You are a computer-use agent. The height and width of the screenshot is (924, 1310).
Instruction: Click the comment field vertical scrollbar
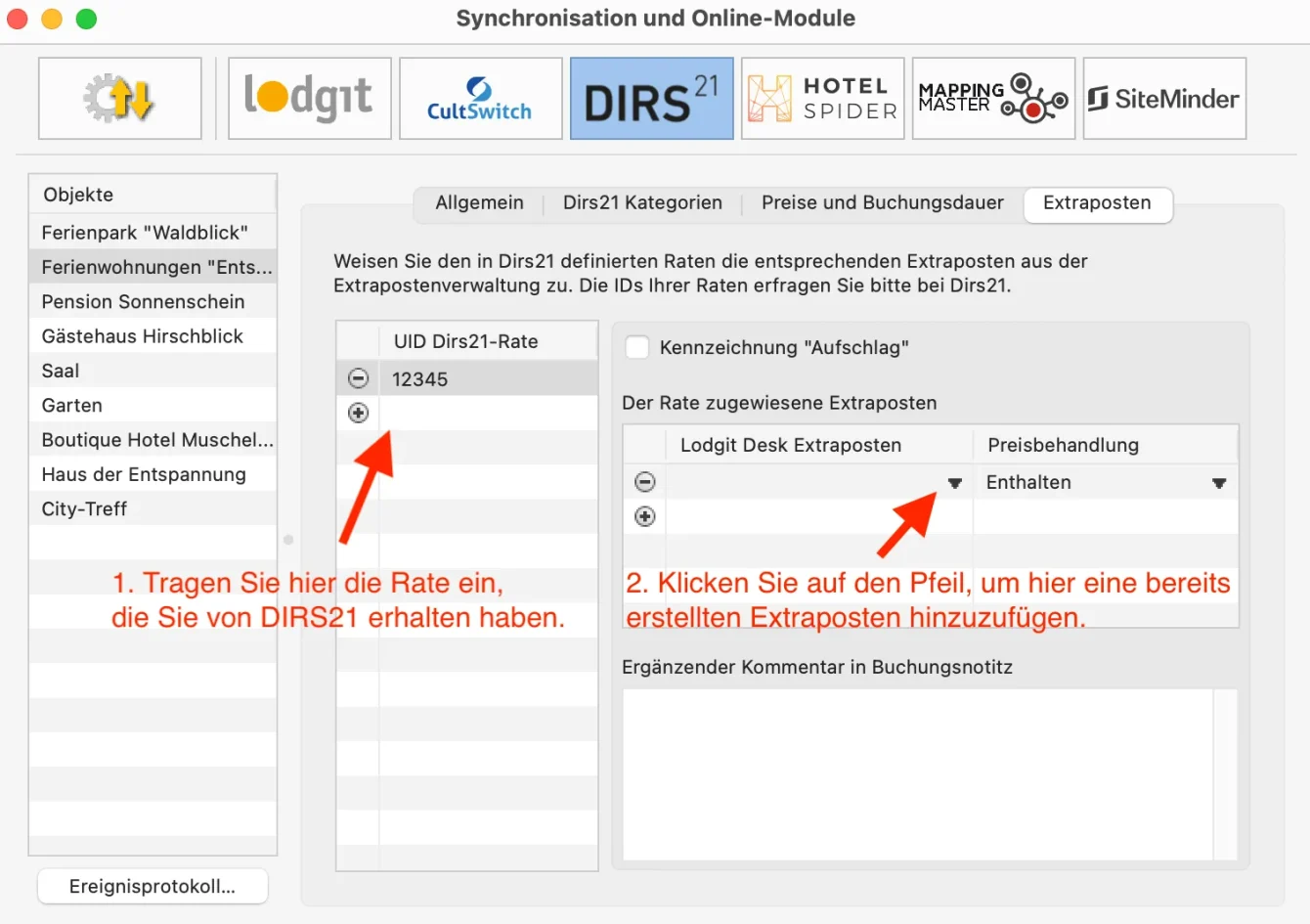pyautogui.click(x=1225, y=774)
